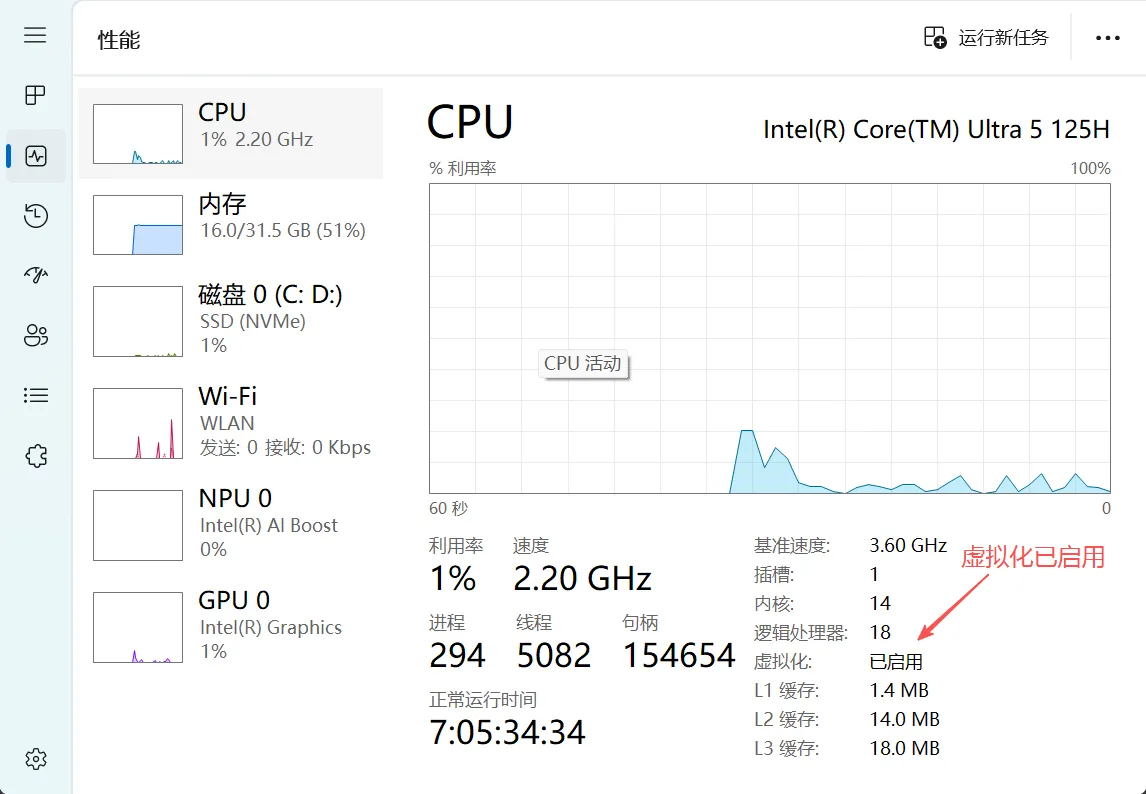This screenshot has height=794, width=1146.
Task: Open the more options (...) menu
Action: click(1107, 38)
